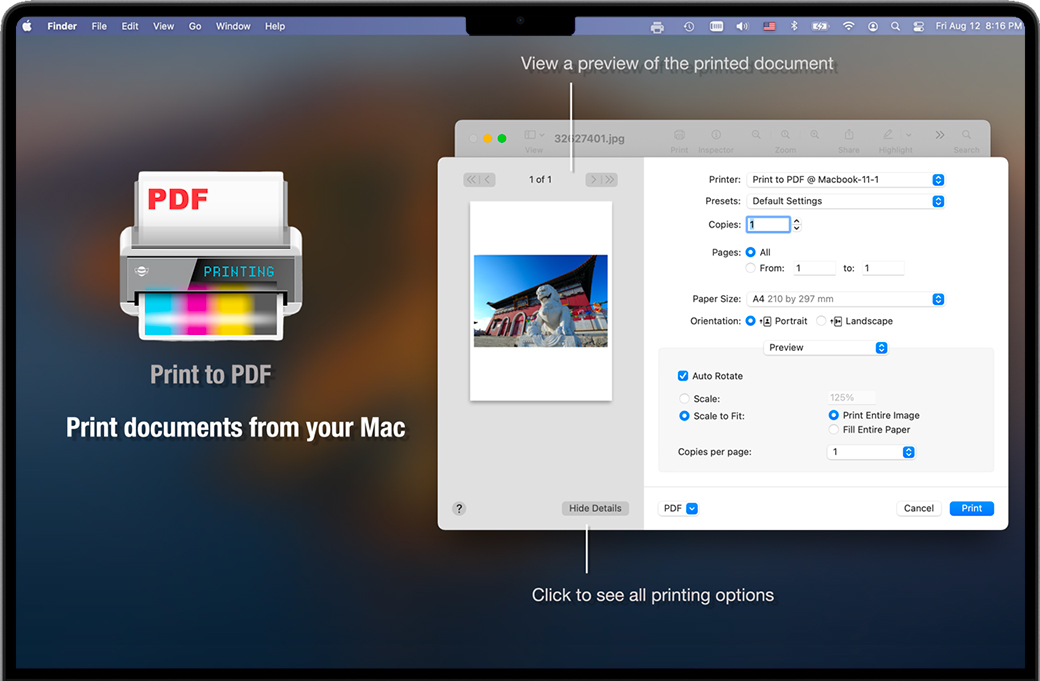Choose Landscape orientation
The height and width of the screenshot is (681, 1040).
(x=822, y=321)
